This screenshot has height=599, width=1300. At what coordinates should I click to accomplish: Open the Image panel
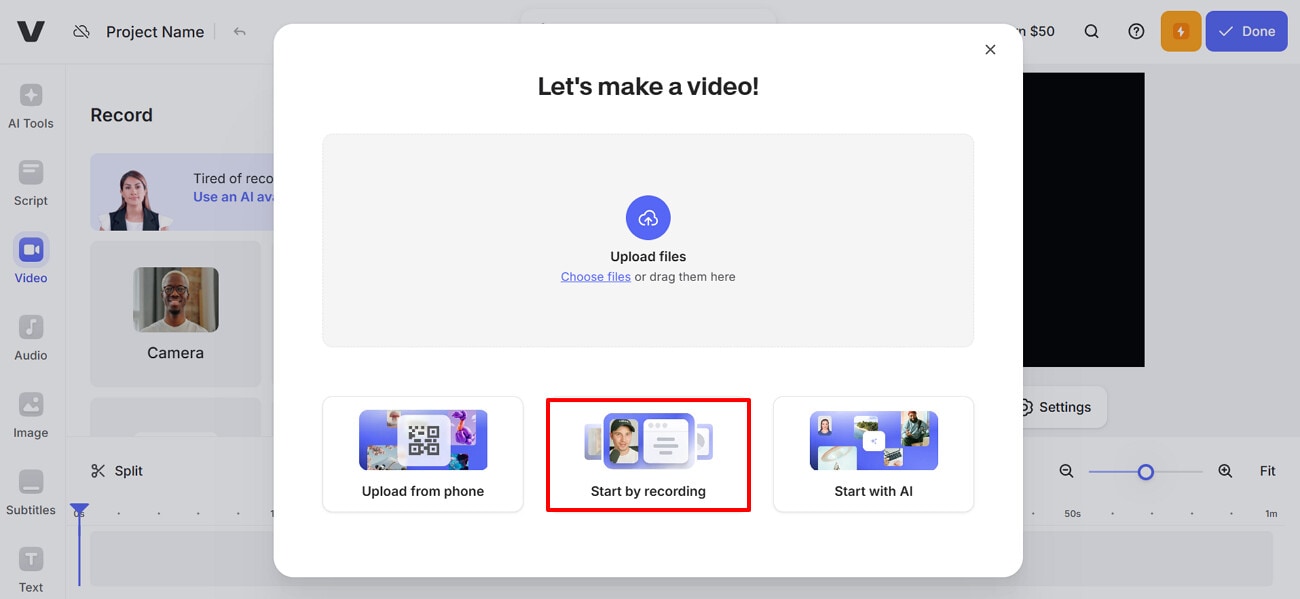click(30, 414)
